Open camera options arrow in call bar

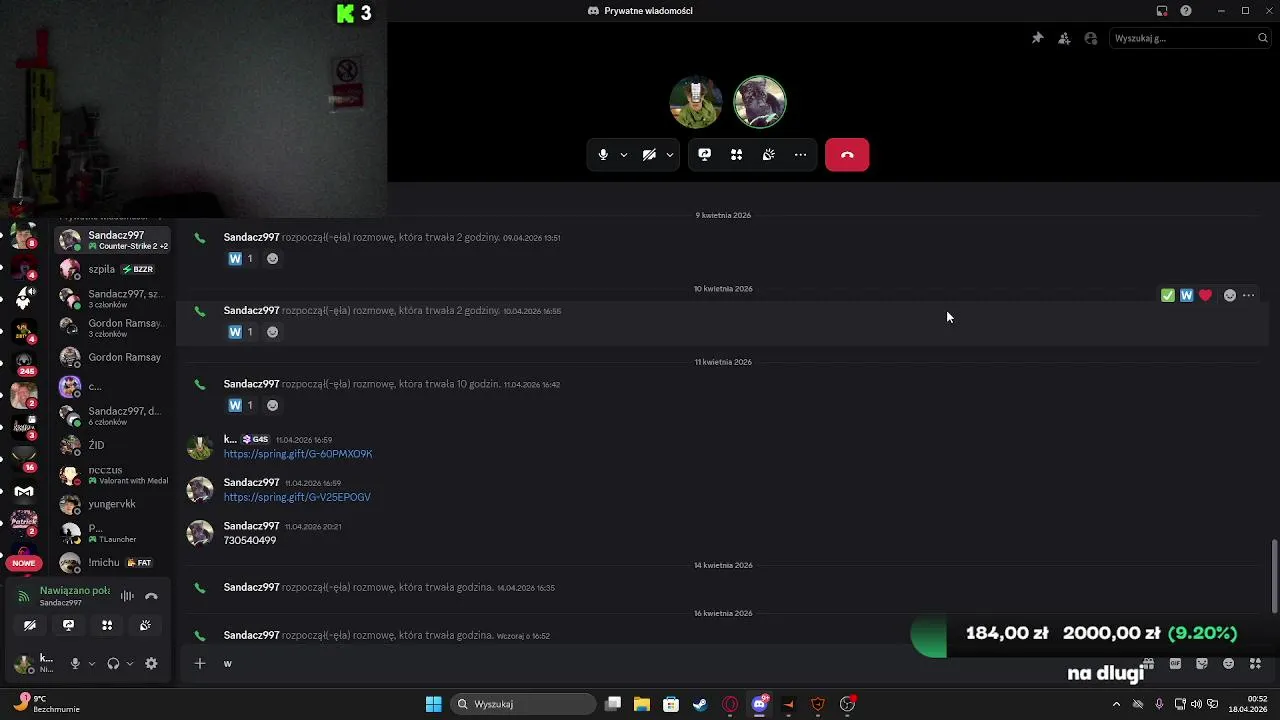(670, 155)
